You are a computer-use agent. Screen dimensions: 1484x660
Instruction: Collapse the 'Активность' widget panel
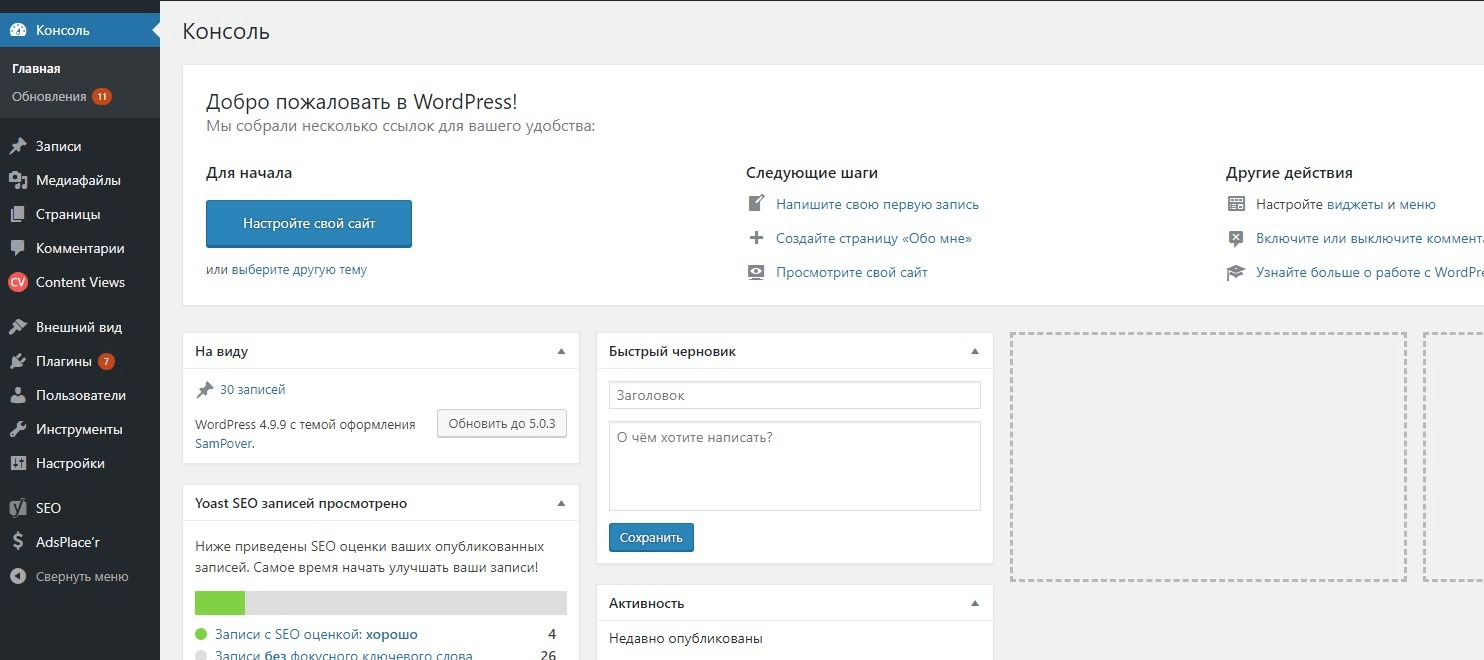975,603
